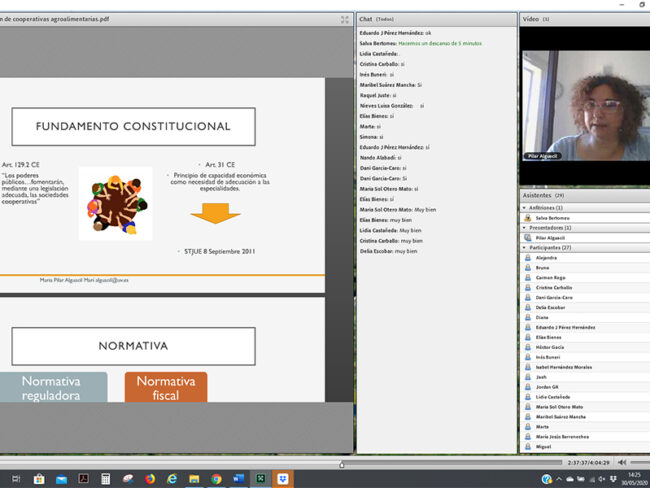Click the orange Normativa fiscal box

166,388
